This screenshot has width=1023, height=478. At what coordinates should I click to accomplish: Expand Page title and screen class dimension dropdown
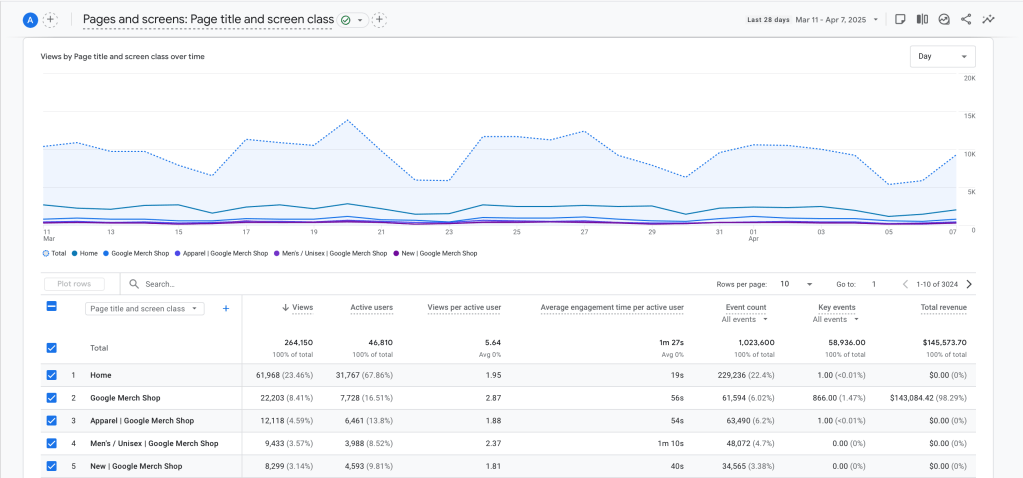click(x=145, y=309)
